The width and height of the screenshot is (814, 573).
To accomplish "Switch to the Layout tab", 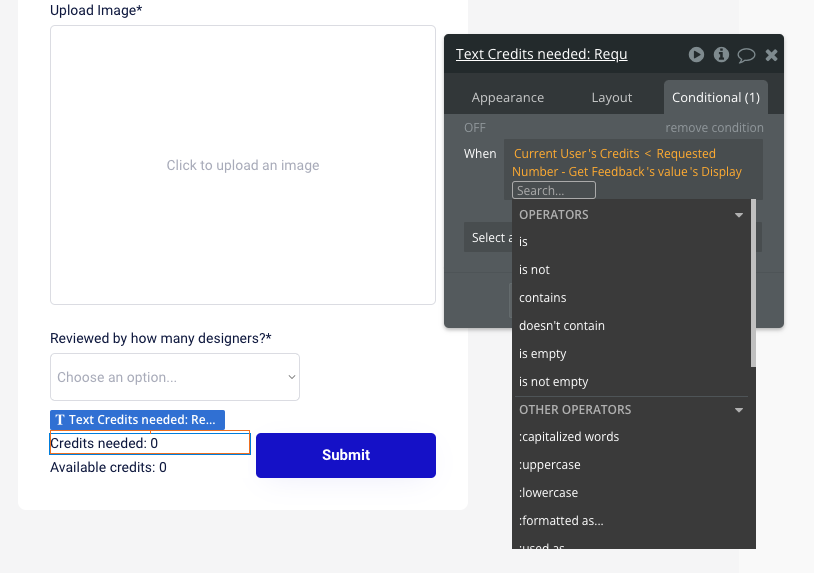I will [x=612, y=97].
